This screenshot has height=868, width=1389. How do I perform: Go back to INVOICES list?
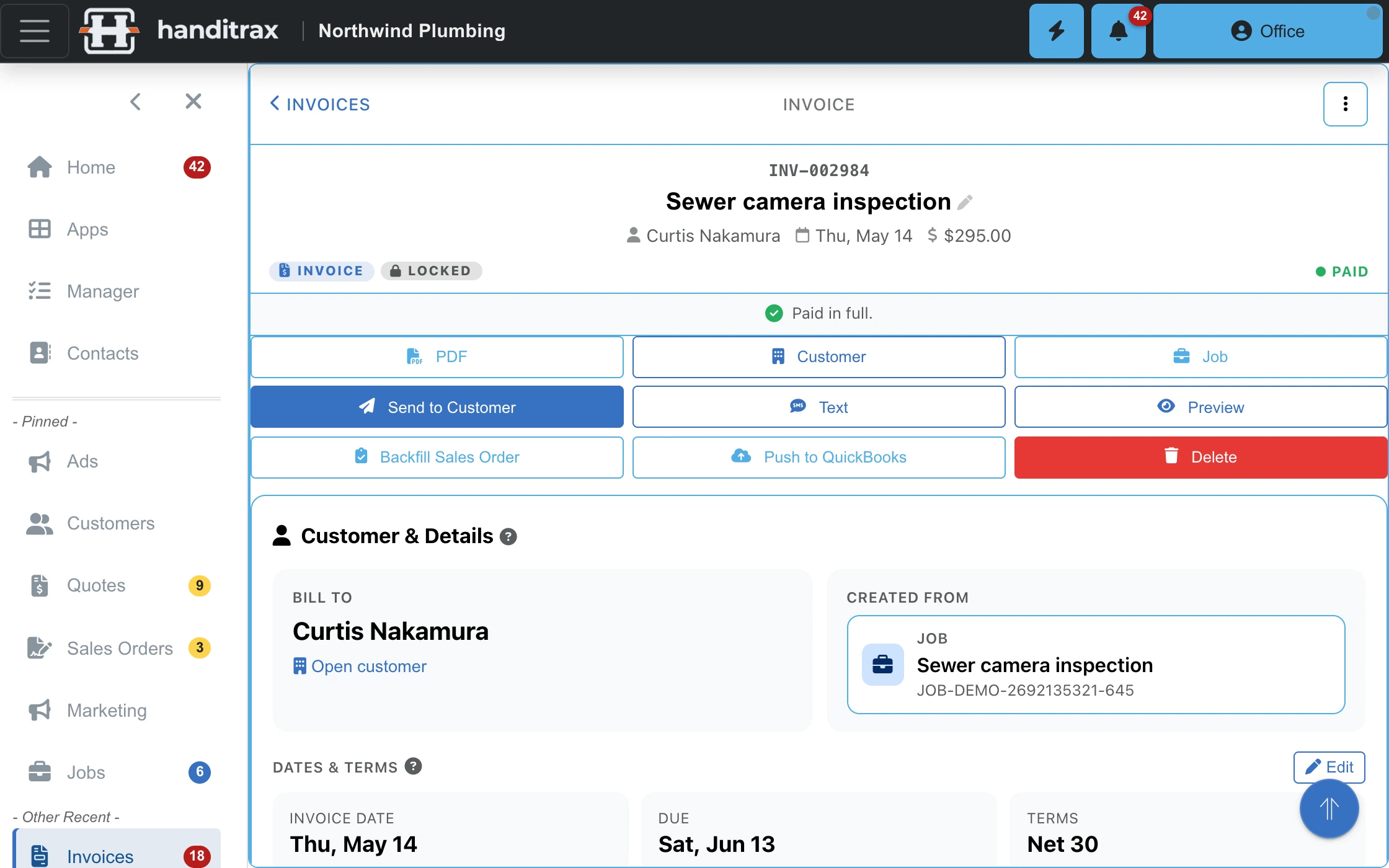pos(320,104)
